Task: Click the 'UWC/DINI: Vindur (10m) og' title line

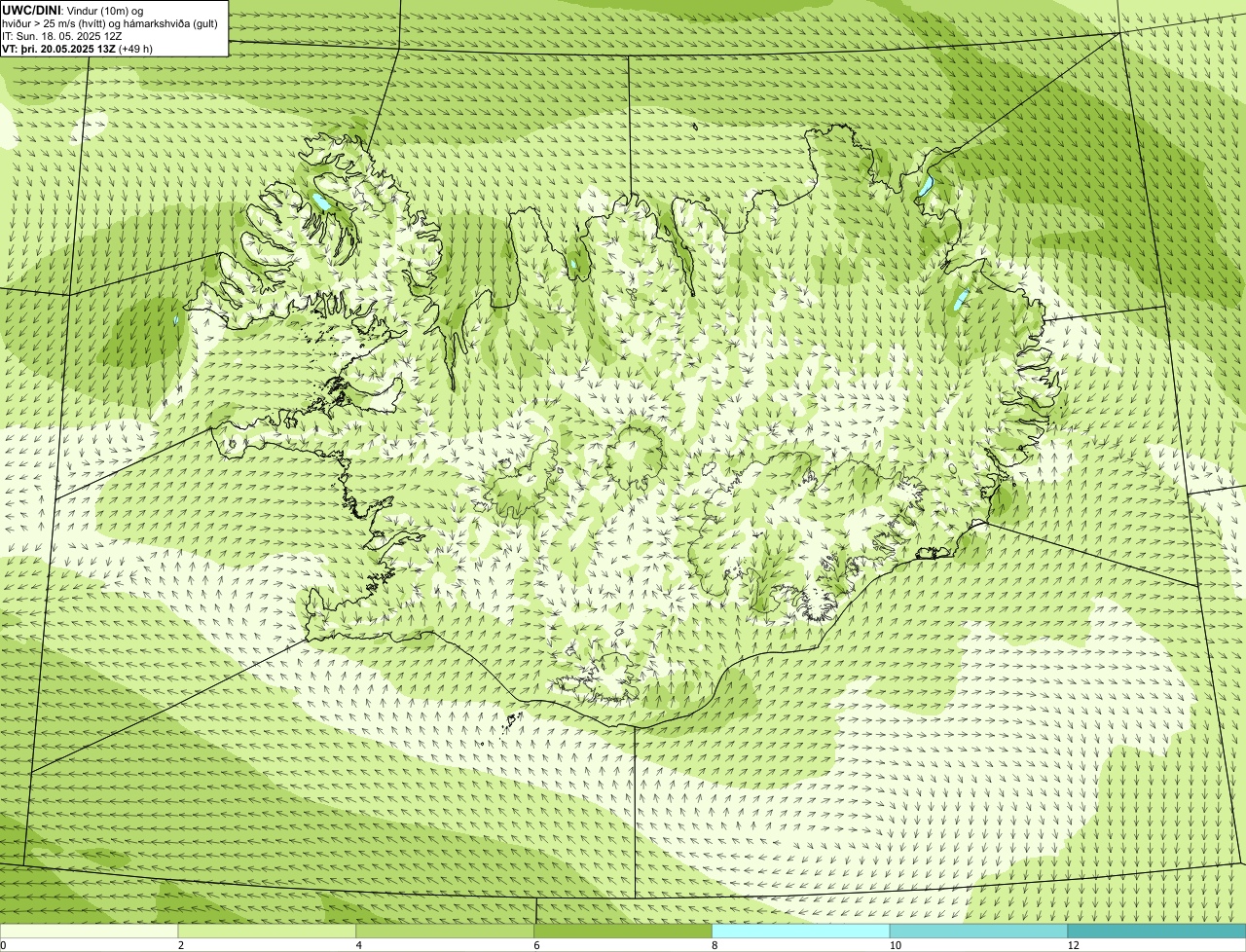Action: click(x=73, y=10)
